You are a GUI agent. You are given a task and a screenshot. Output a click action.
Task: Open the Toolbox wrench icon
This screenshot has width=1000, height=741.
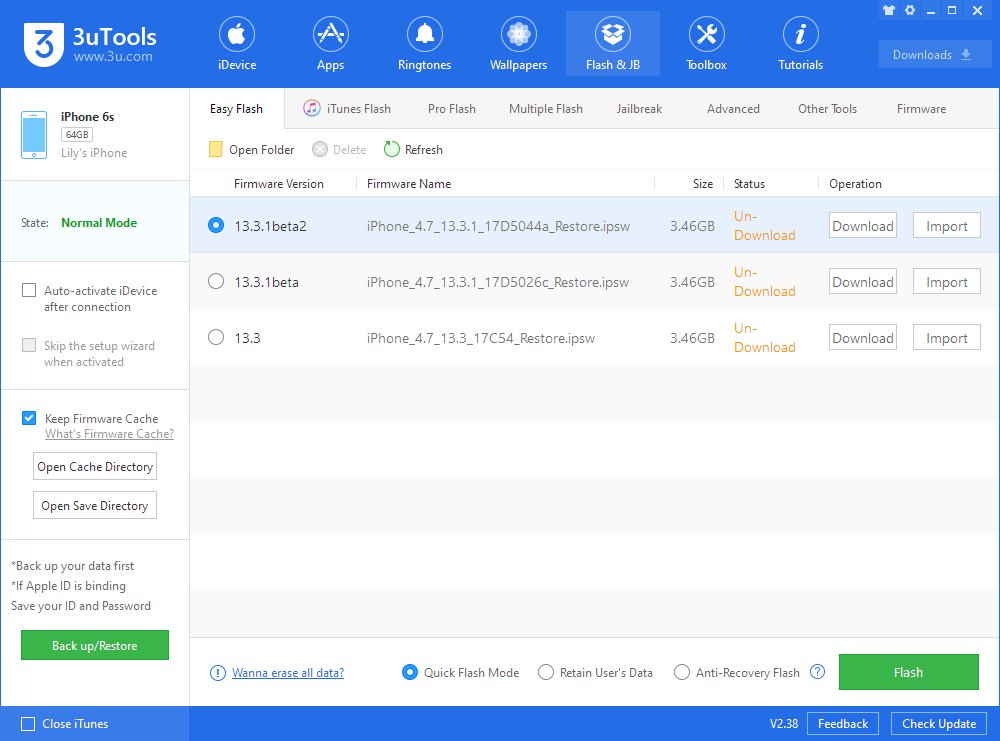706,34
